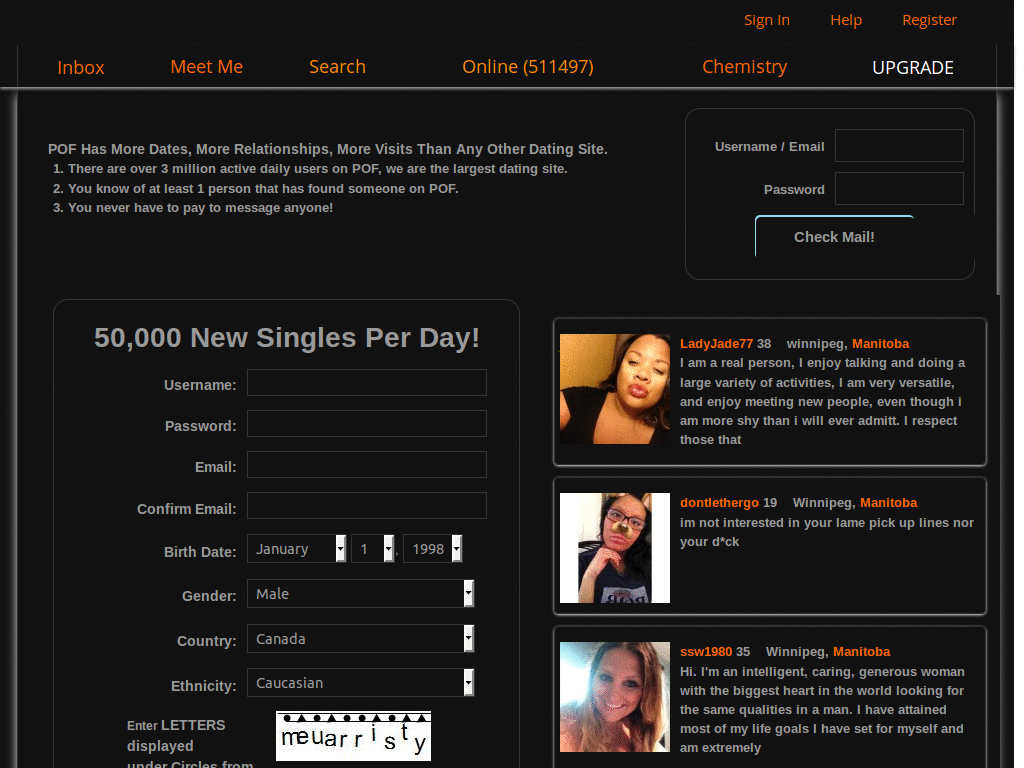Screen dimensions: 1024x768
Task: Click the UPGRADE menu item
Action: pos(912,67)
